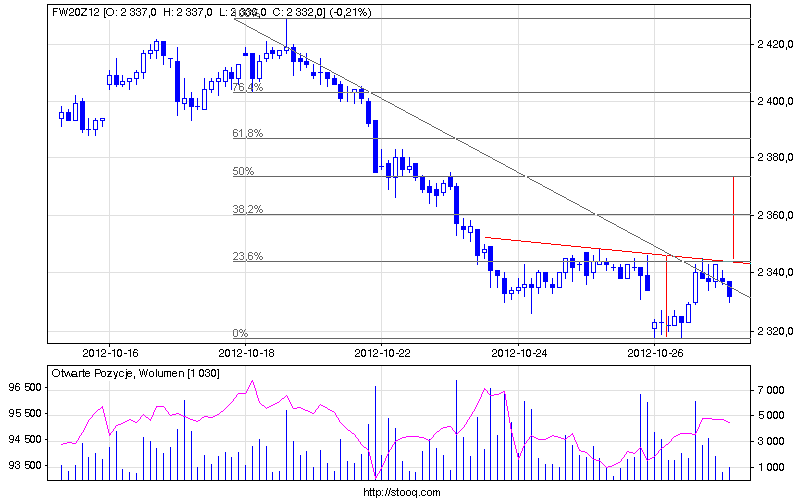Click the 2 380,0 price axis value
800x500 pixels.
(x=776, y=158)
